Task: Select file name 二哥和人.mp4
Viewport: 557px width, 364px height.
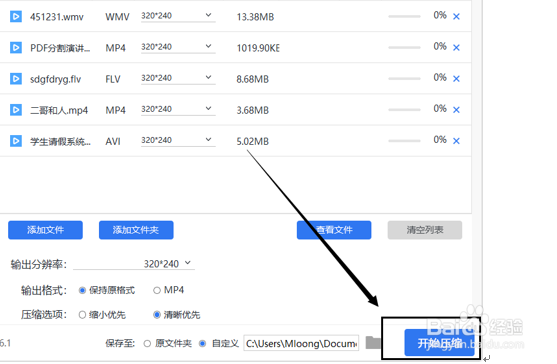Action: pyautogui.click(x=59, y=110)
